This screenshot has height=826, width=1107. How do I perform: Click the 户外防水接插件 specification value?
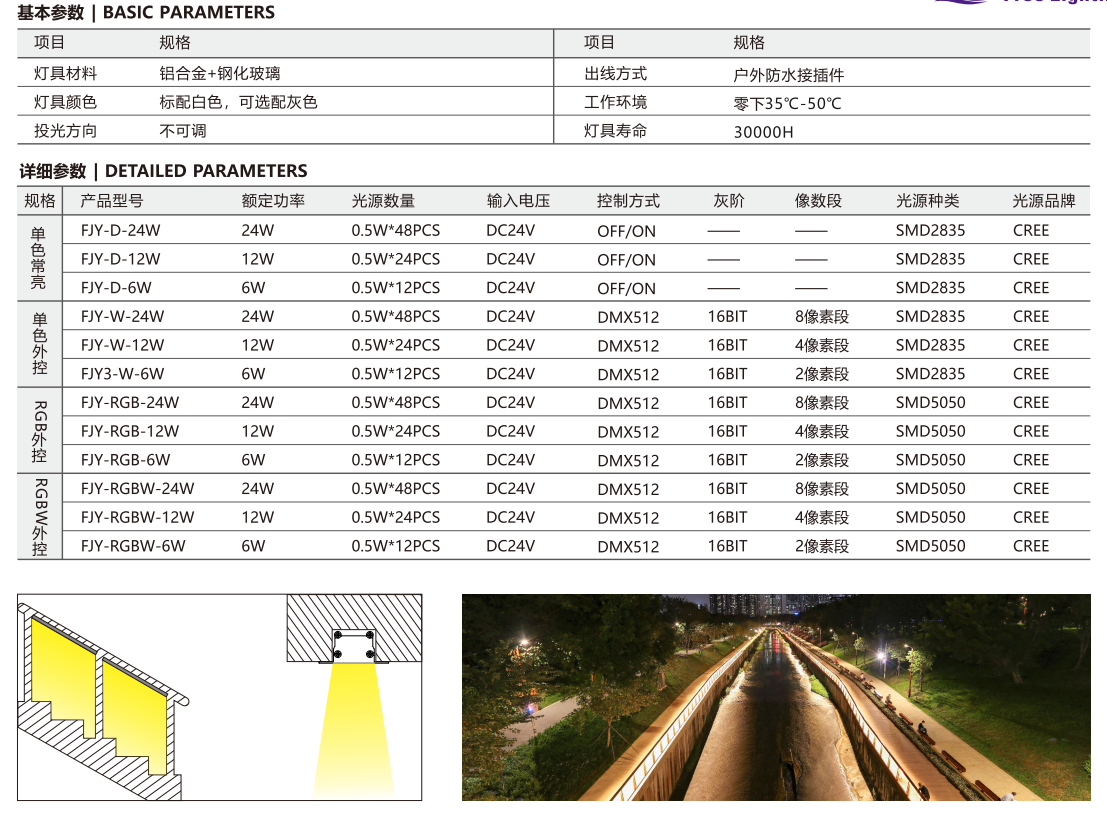[x=788, y=75]
